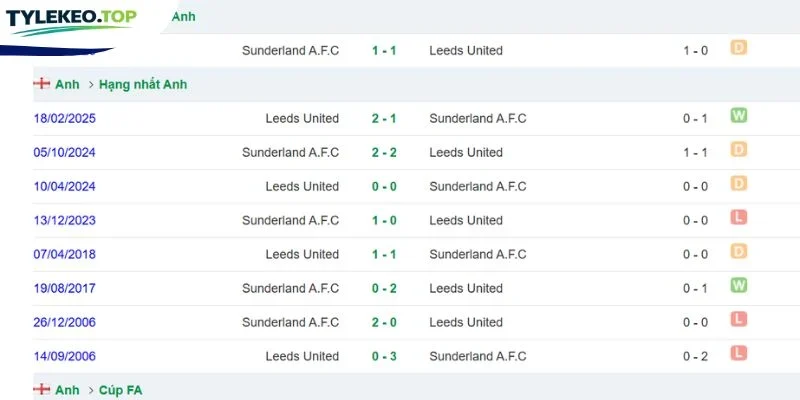The image size is (800, 400).
Task: Click the top row D badge
Action: (x=738, y=47)
